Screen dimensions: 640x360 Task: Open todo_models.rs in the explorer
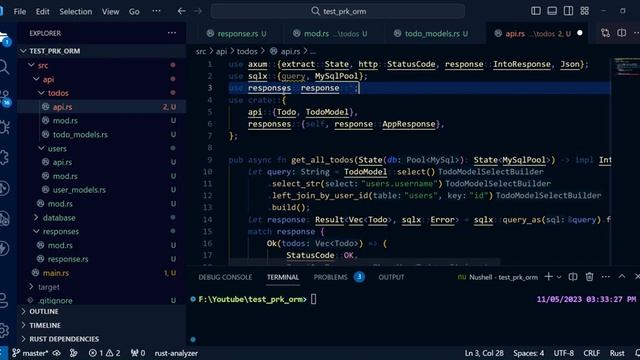point(102,135)
